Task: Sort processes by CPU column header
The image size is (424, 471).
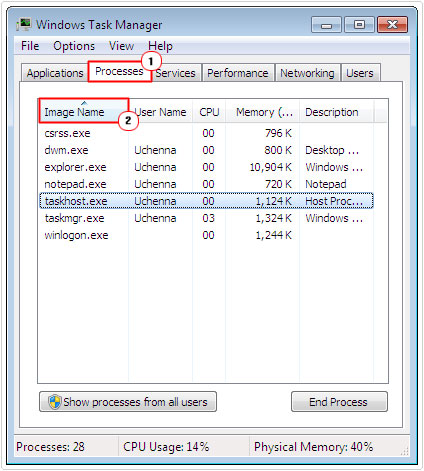Action: click(x=209, y=112)
